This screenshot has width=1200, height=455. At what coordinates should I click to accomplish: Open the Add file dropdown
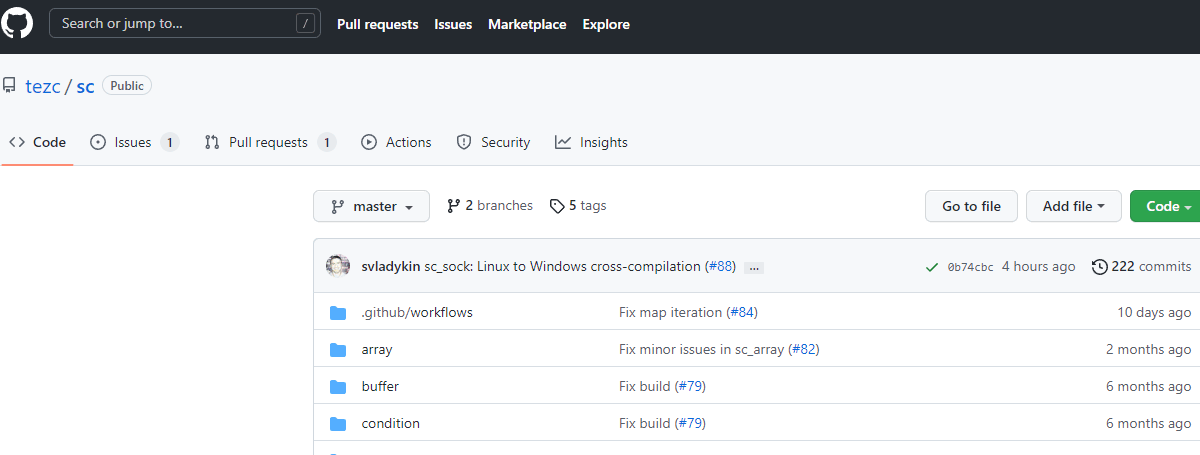[x=1073, y=206]
